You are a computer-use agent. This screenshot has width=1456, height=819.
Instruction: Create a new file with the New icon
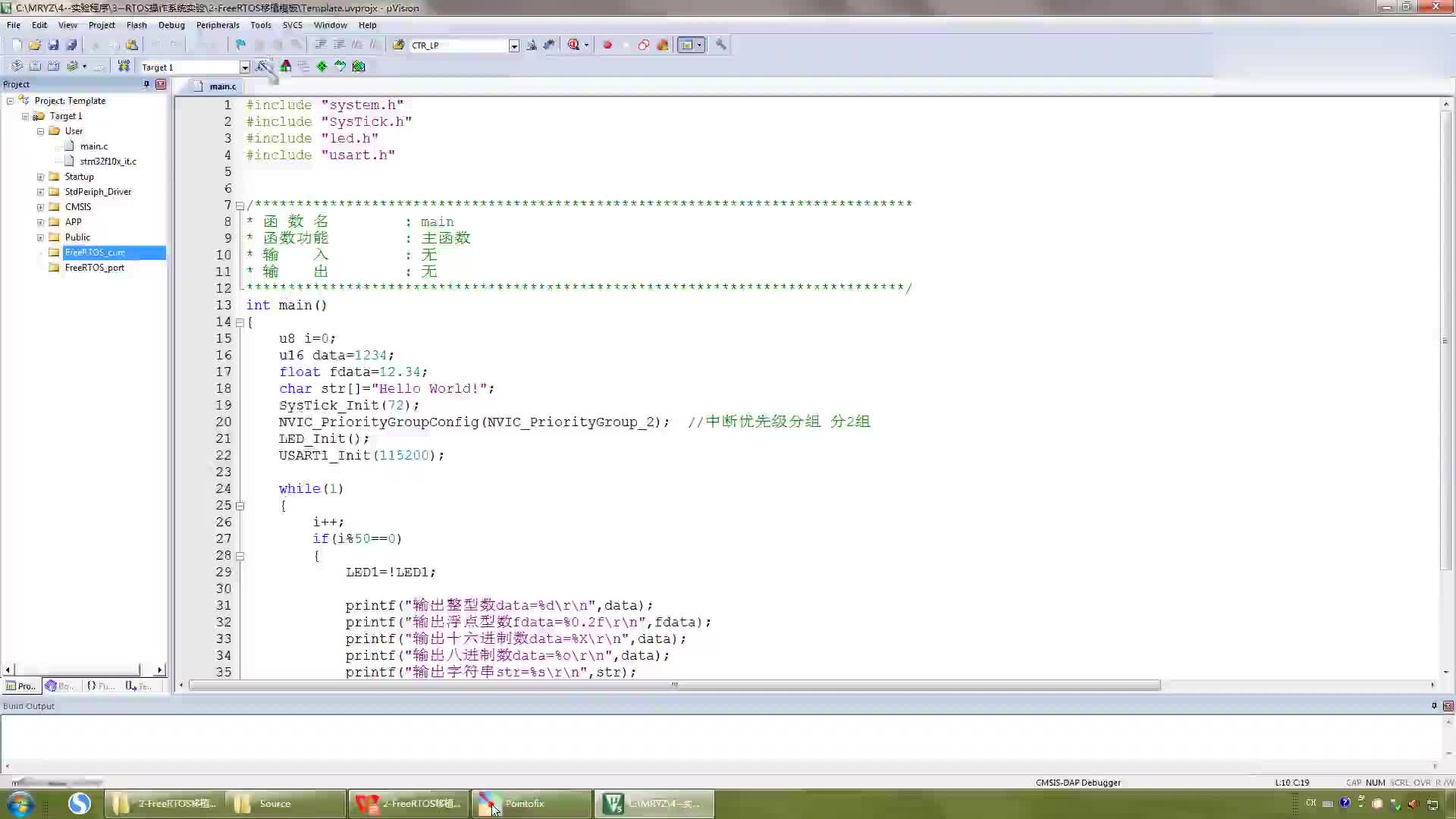[x=17, y=45]
